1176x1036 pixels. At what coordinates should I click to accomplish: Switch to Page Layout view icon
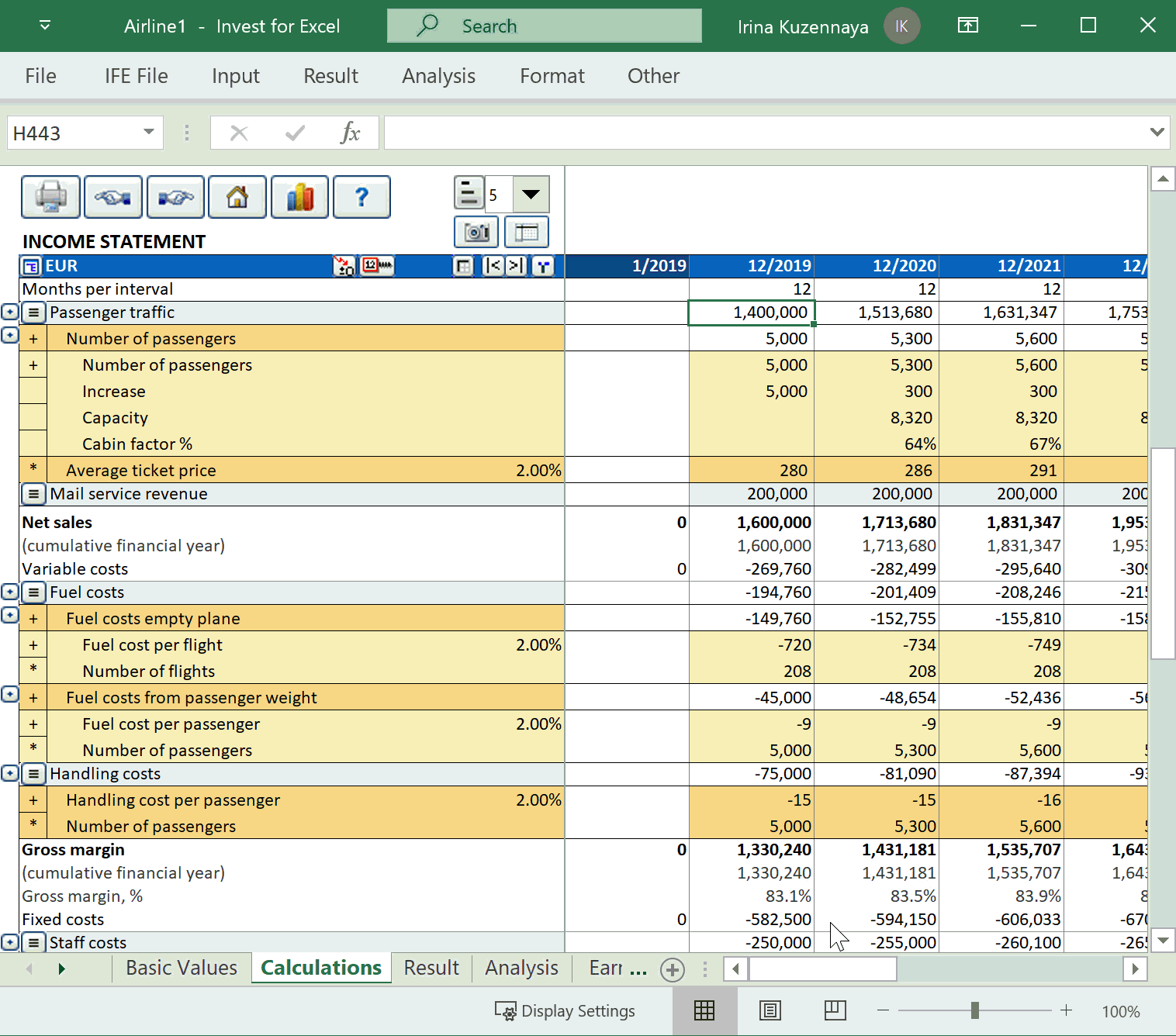coord(770,1010)
